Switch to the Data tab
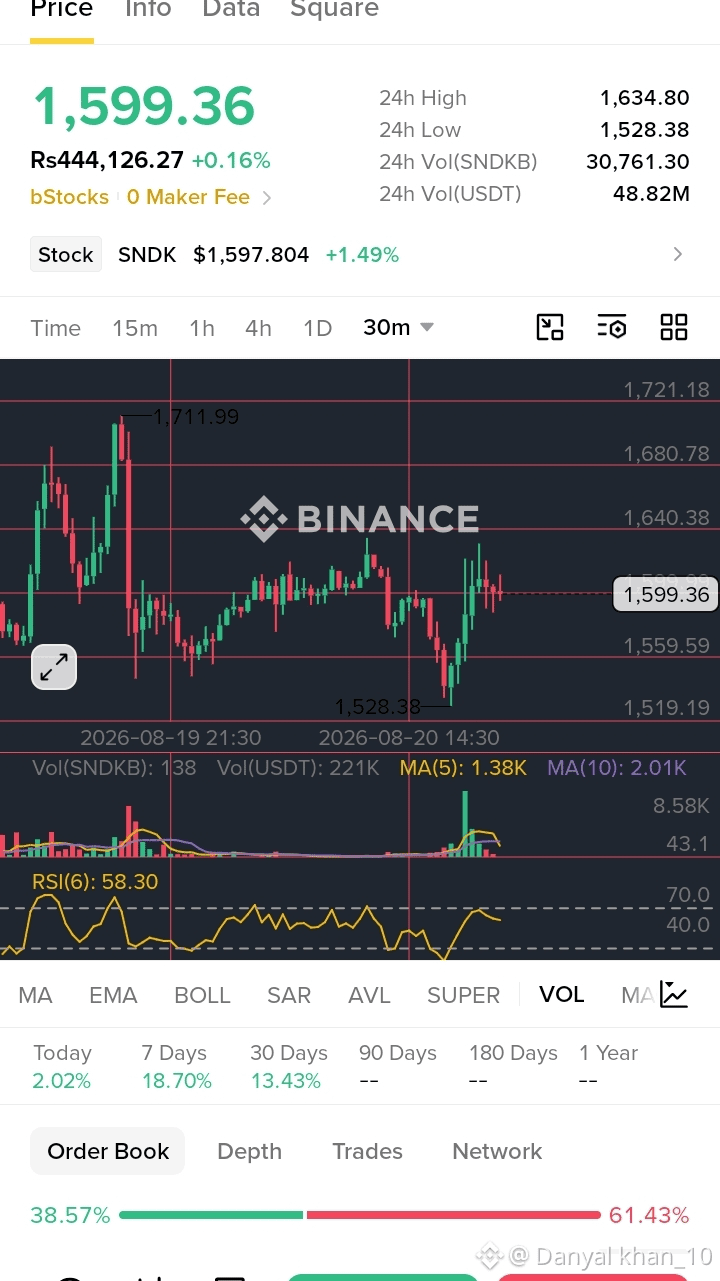The height and width of the screenshot is (1281, 720). point(231,10)
